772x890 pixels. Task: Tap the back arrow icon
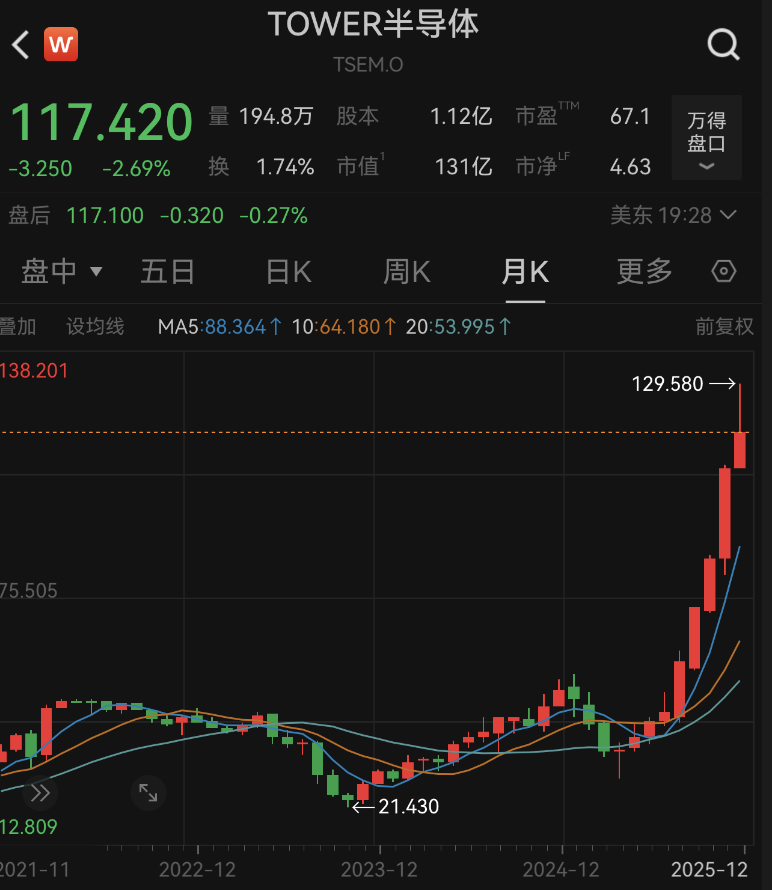point(21,44)
